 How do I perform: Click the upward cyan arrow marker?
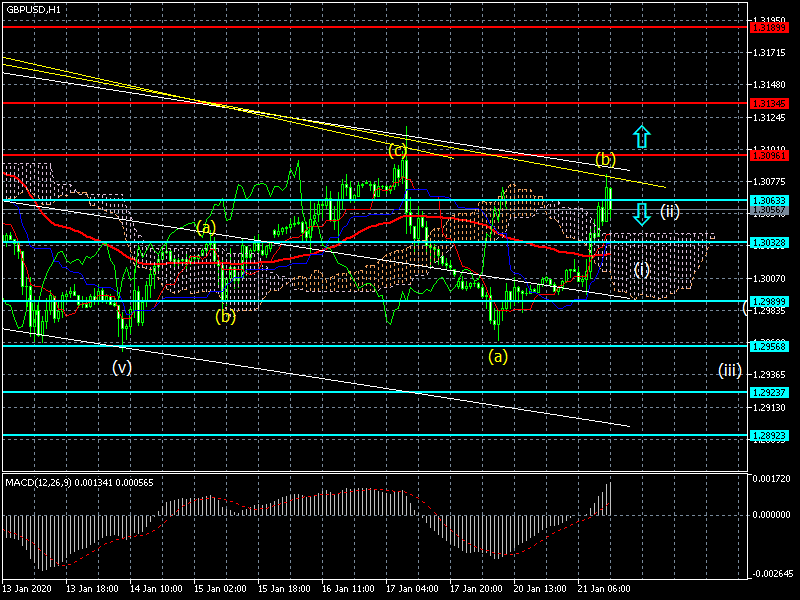tap(642, 137)
